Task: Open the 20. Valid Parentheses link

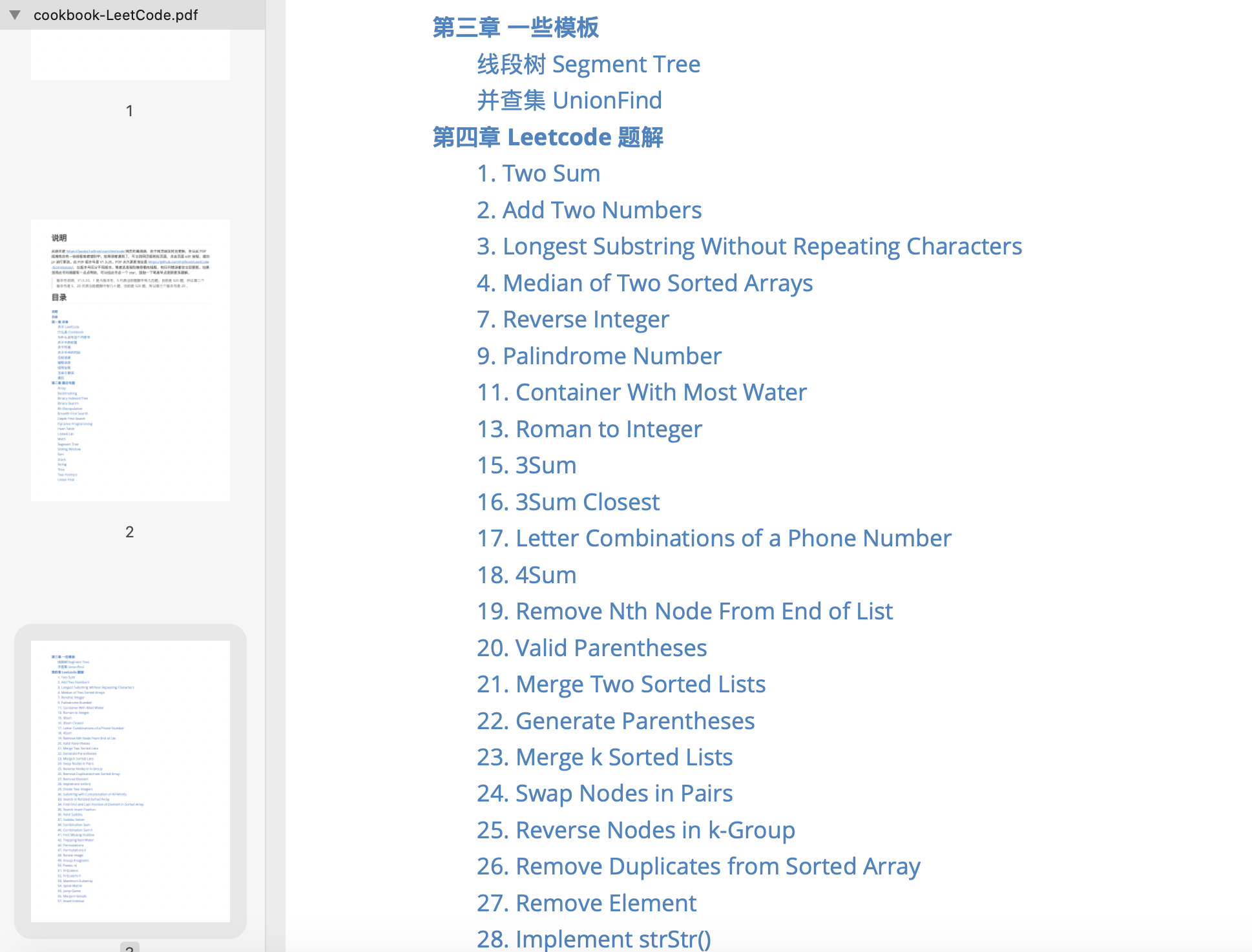Action: pyautogui.click(x=592, y=648)
